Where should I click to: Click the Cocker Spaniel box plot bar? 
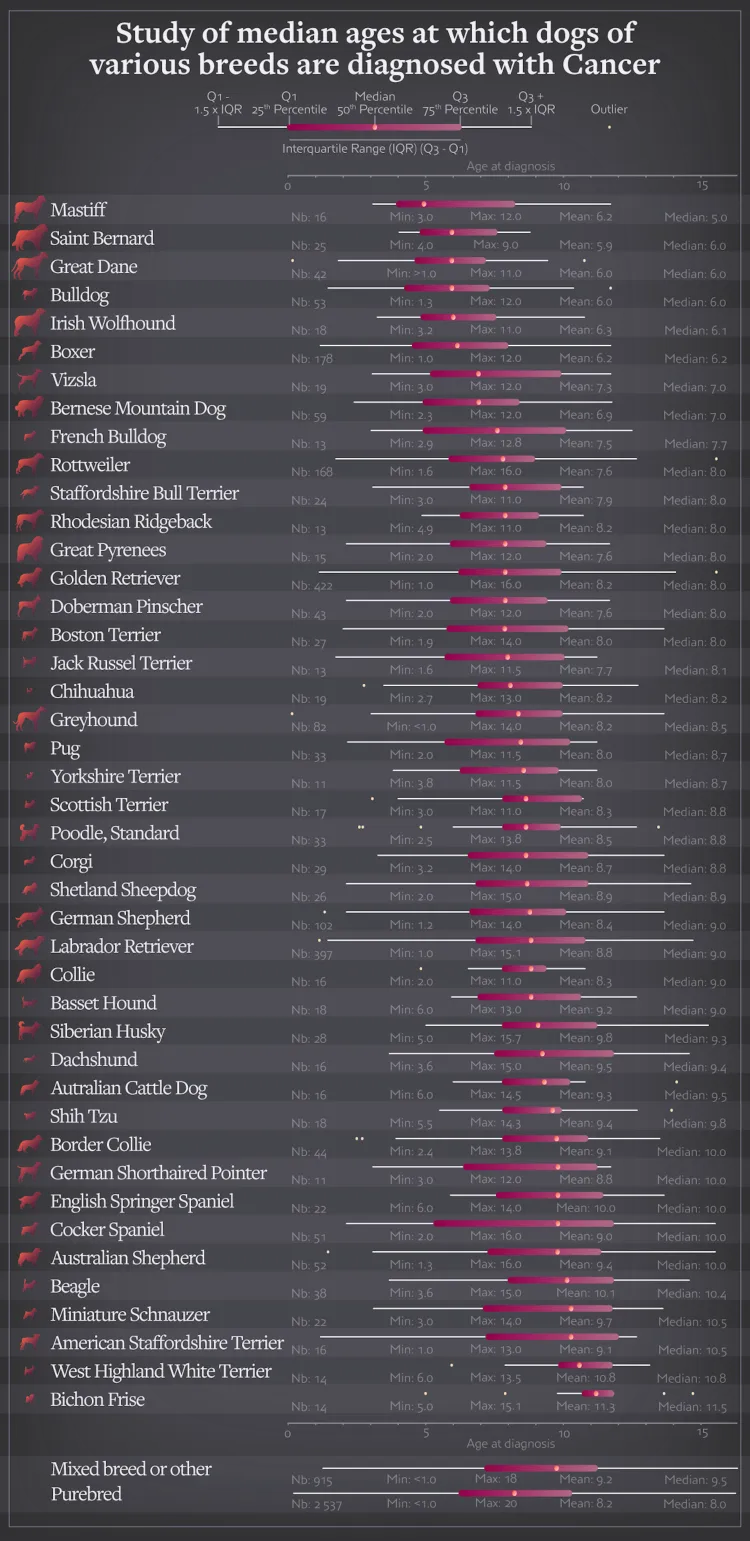[x=523, y=1223]
